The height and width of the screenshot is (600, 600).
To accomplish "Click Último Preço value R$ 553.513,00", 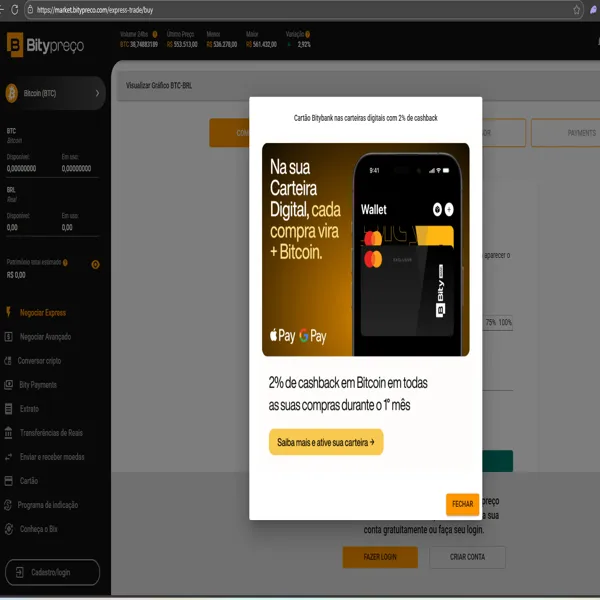I will coord(182,44).
